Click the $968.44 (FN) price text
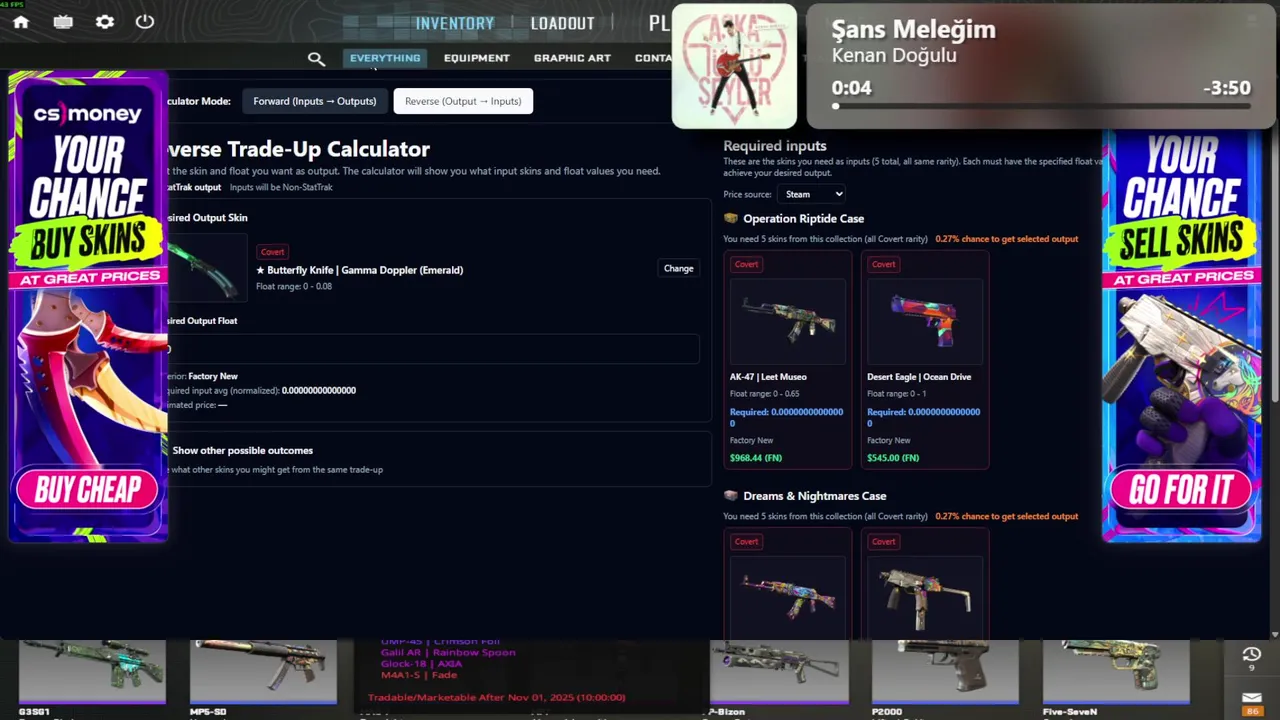 pos(756,458)
